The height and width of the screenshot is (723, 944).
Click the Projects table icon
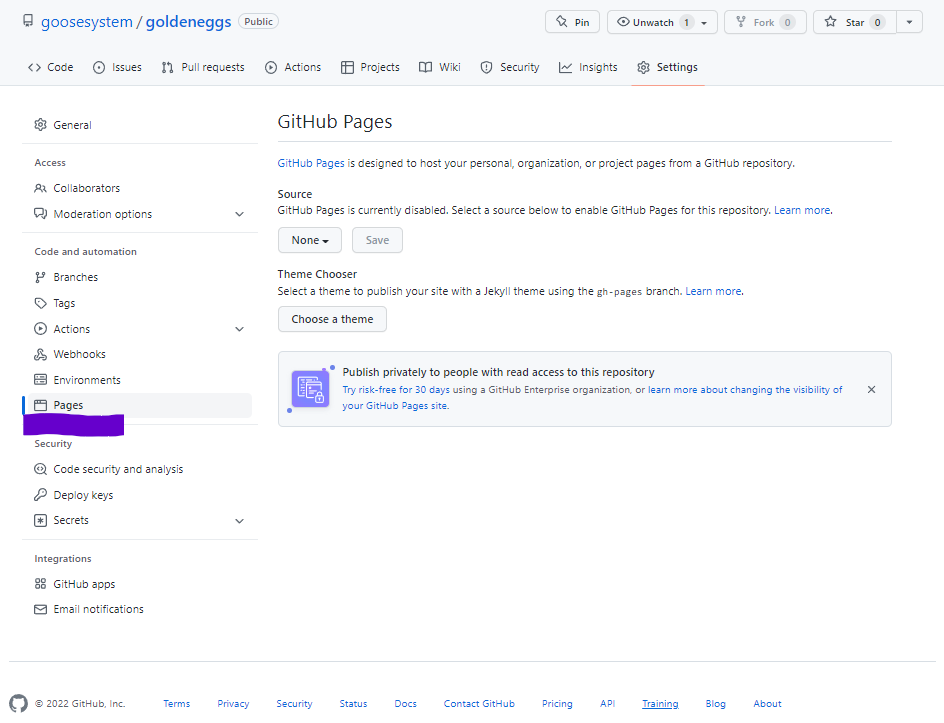pyautogui.click(x=347, y=67)
